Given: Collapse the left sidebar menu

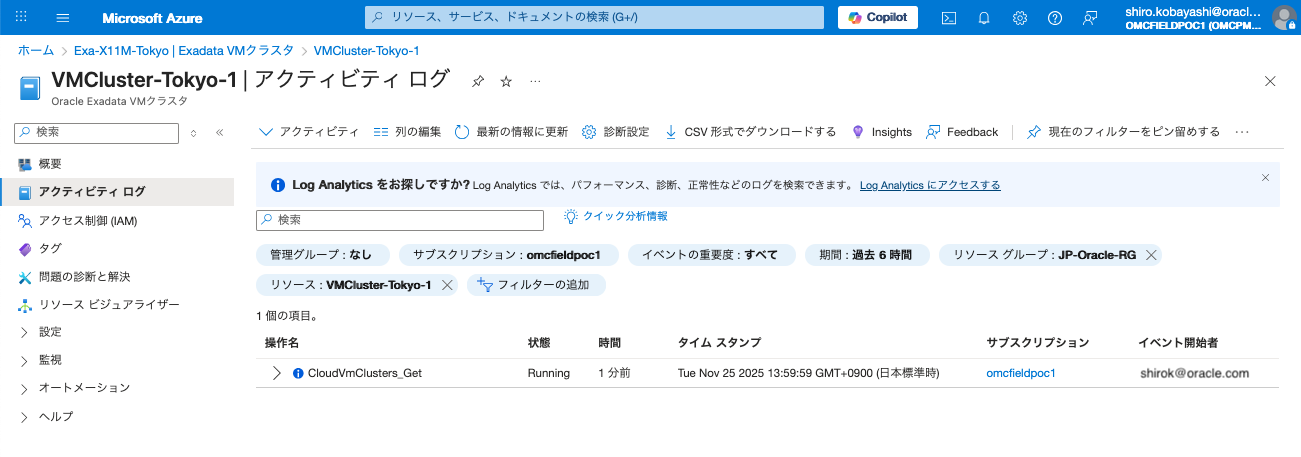Looking at the screenshot, I should tap(219, 132).
